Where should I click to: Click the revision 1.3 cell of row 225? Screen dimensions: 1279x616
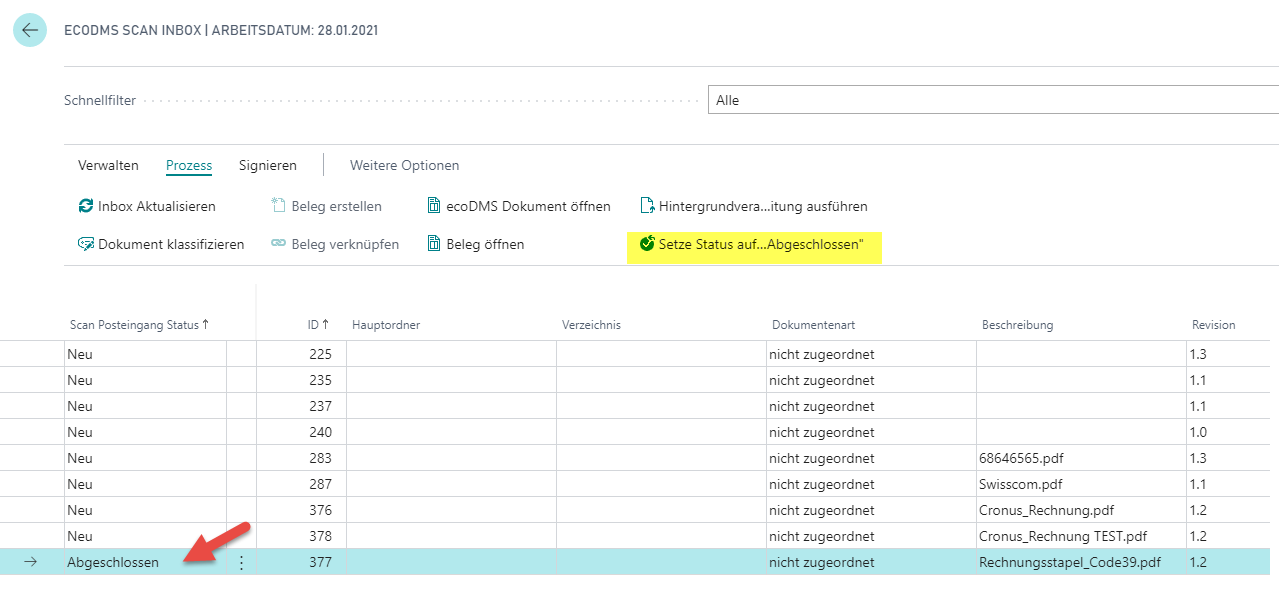[1229, 354]
